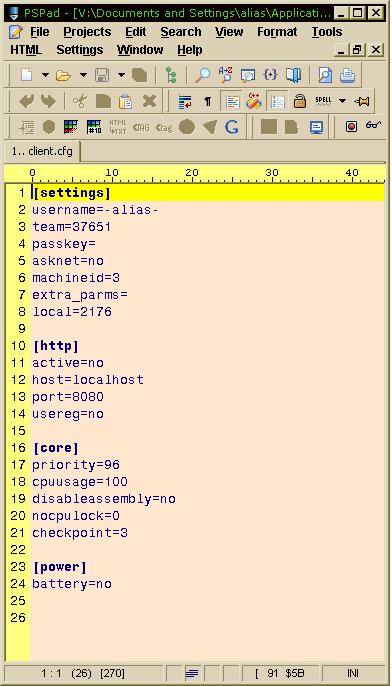Click the blue bookmark book icon

(x=293, y=75)
